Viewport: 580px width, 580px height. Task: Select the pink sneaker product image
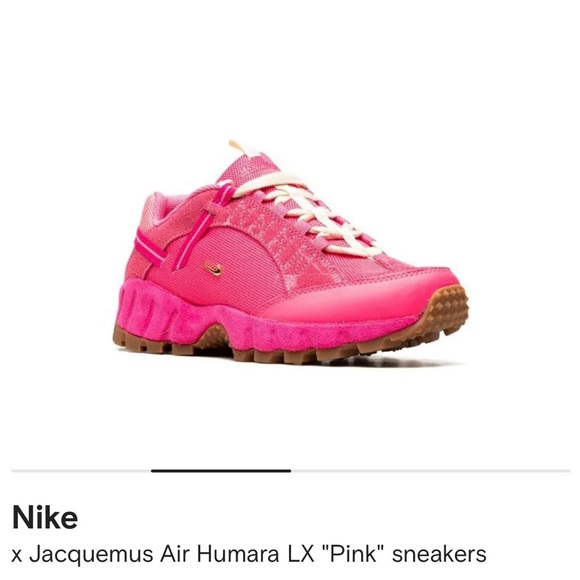pos(291,252)
